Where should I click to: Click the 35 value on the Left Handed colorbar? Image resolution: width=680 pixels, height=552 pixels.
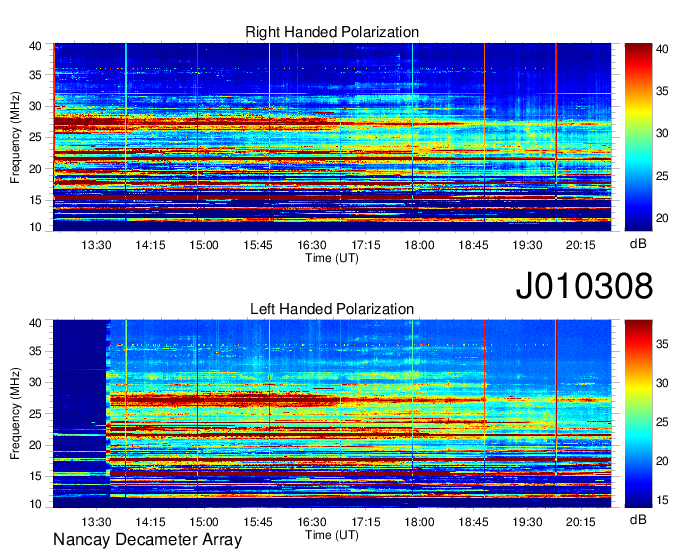662,344
